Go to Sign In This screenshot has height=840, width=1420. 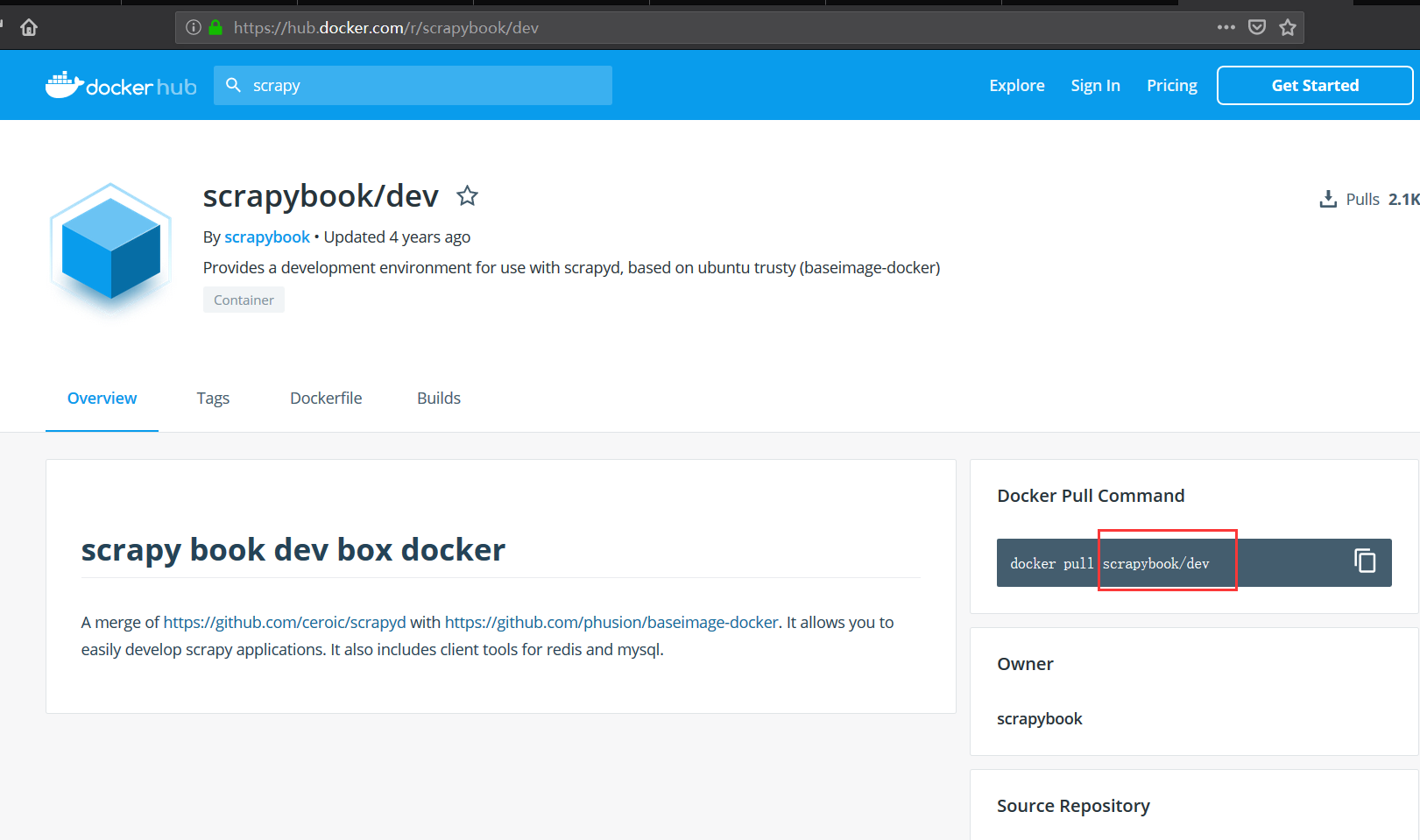1095,86
